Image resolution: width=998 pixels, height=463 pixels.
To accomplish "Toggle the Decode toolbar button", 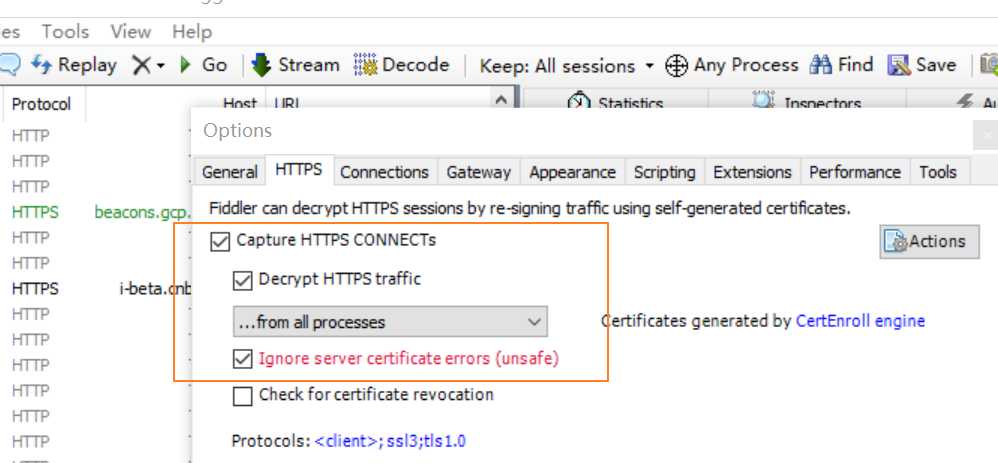I will [x=402, y=65].
